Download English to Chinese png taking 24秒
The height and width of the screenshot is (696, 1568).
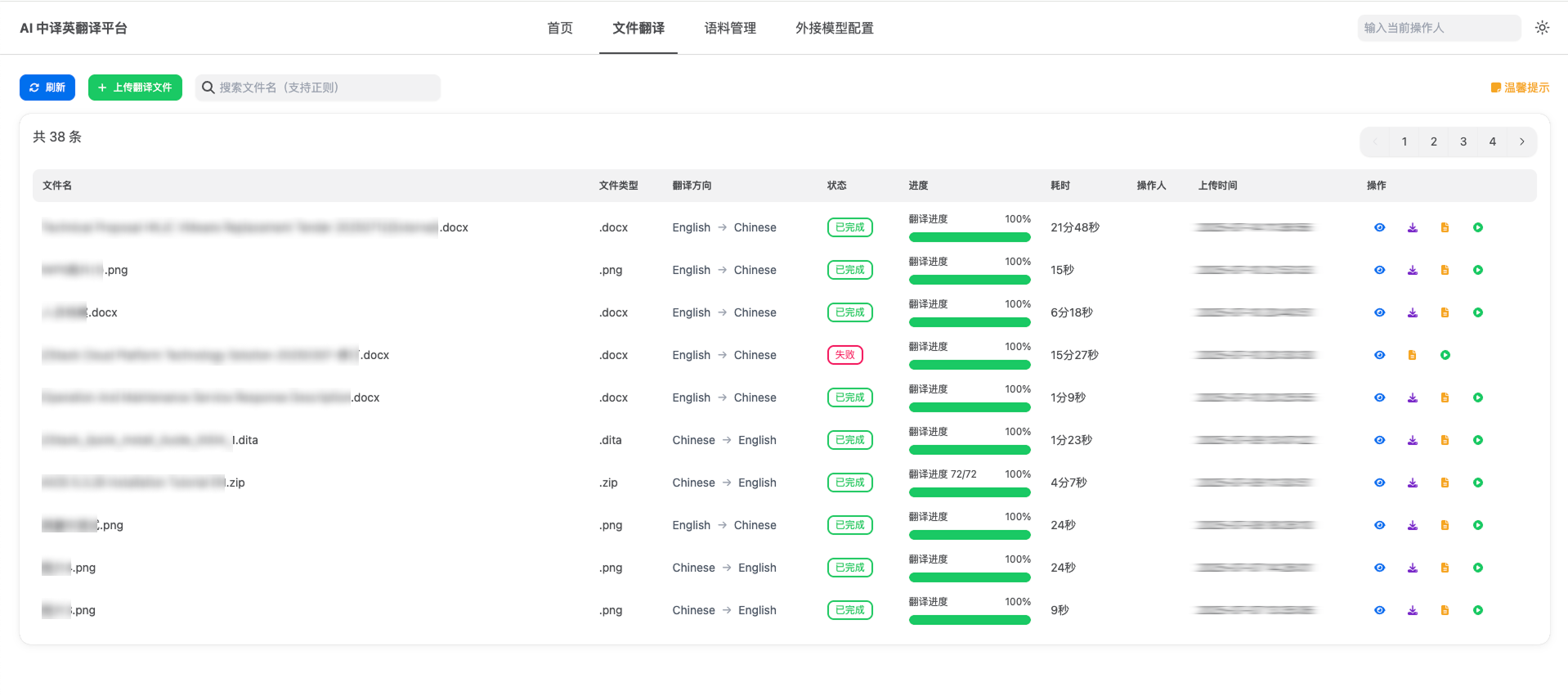(1412, 525)
